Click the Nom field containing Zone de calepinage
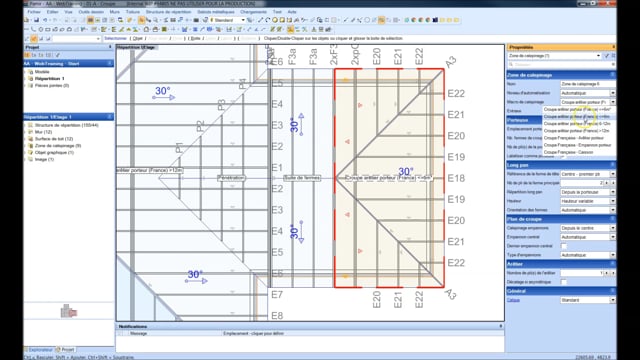 588,84
